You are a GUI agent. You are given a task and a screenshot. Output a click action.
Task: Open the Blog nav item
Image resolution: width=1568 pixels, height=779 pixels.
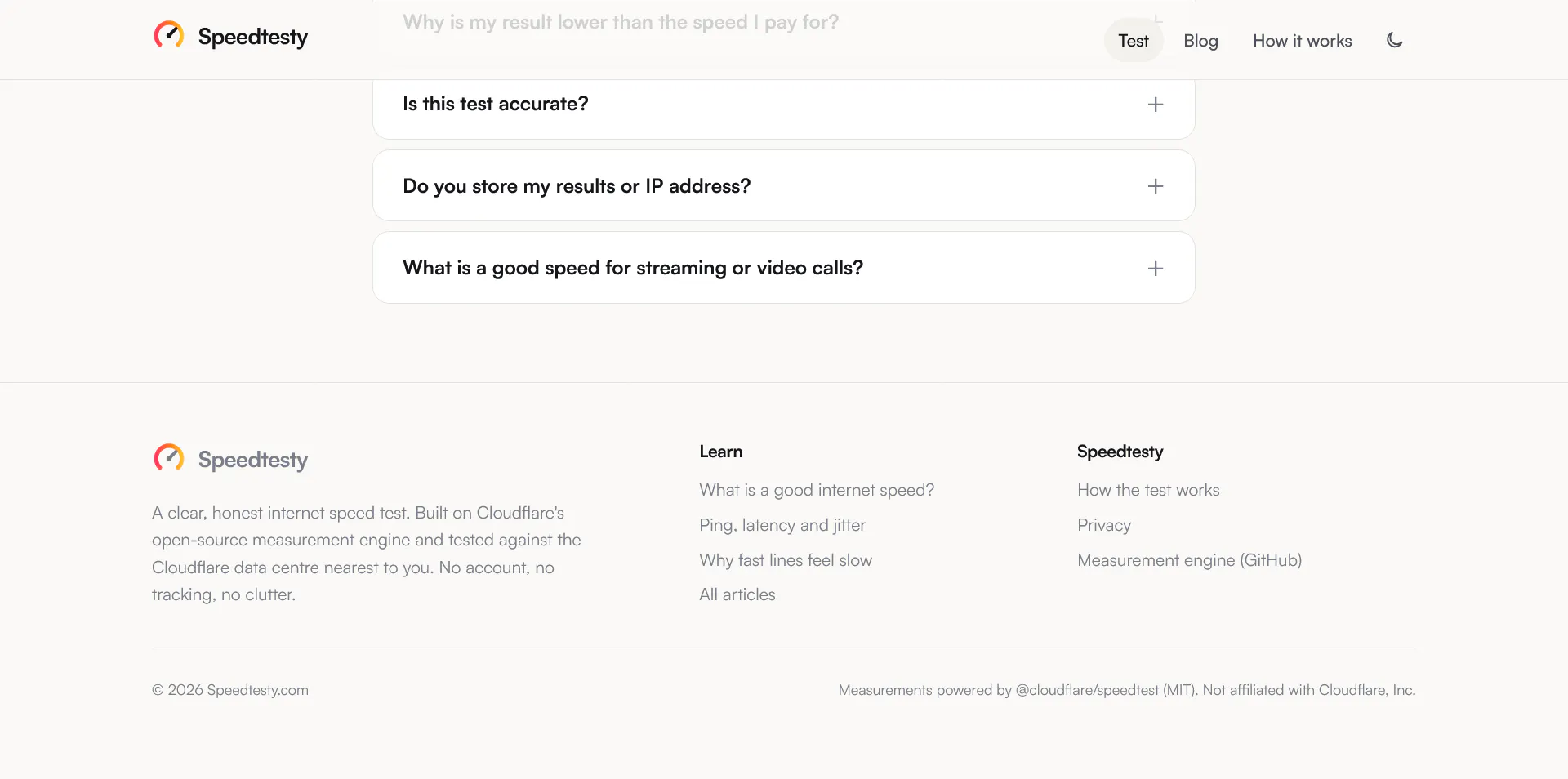tap(1200, 41)
